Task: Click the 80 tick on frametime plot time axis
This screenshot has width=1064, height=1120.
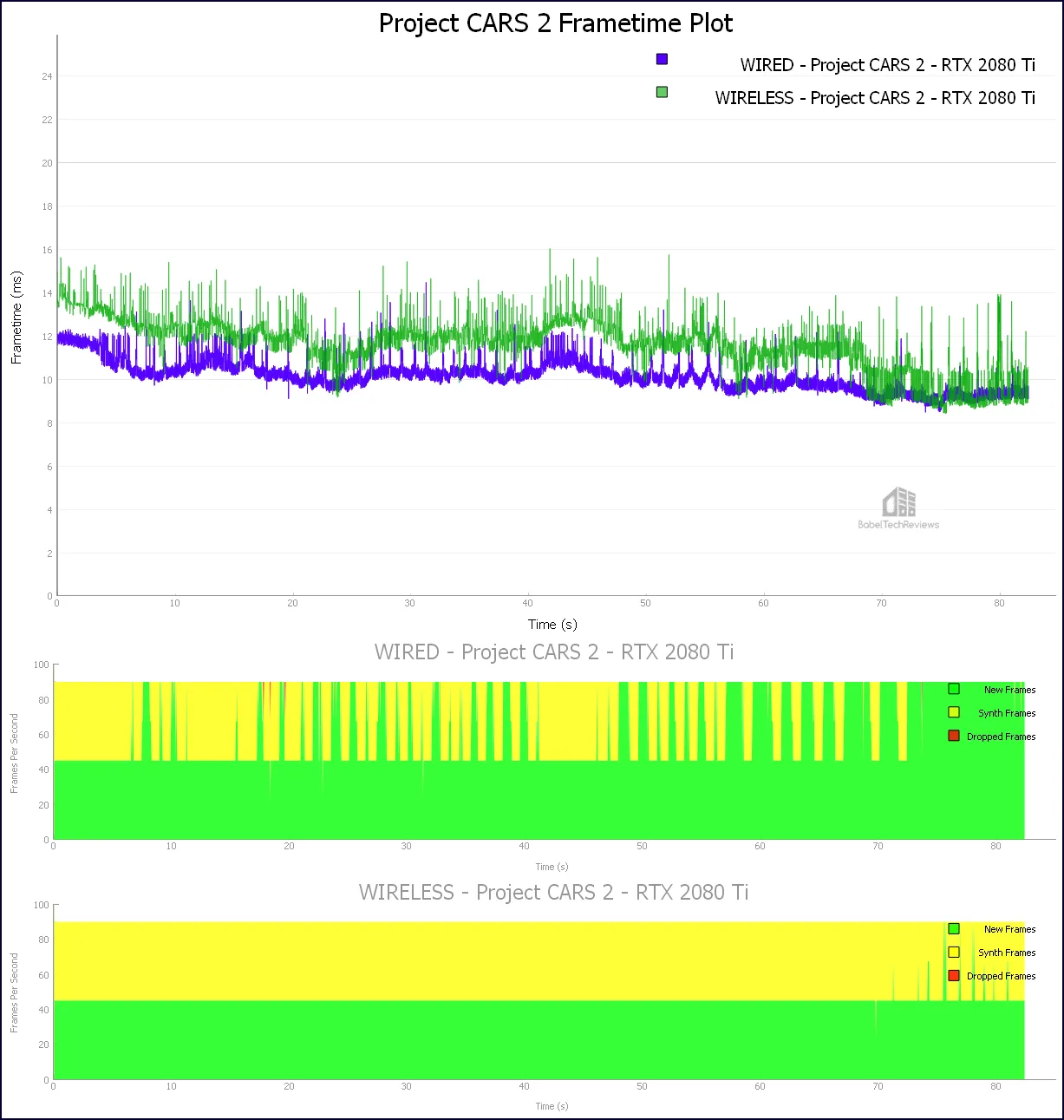Action: click(x=999, y=603)
